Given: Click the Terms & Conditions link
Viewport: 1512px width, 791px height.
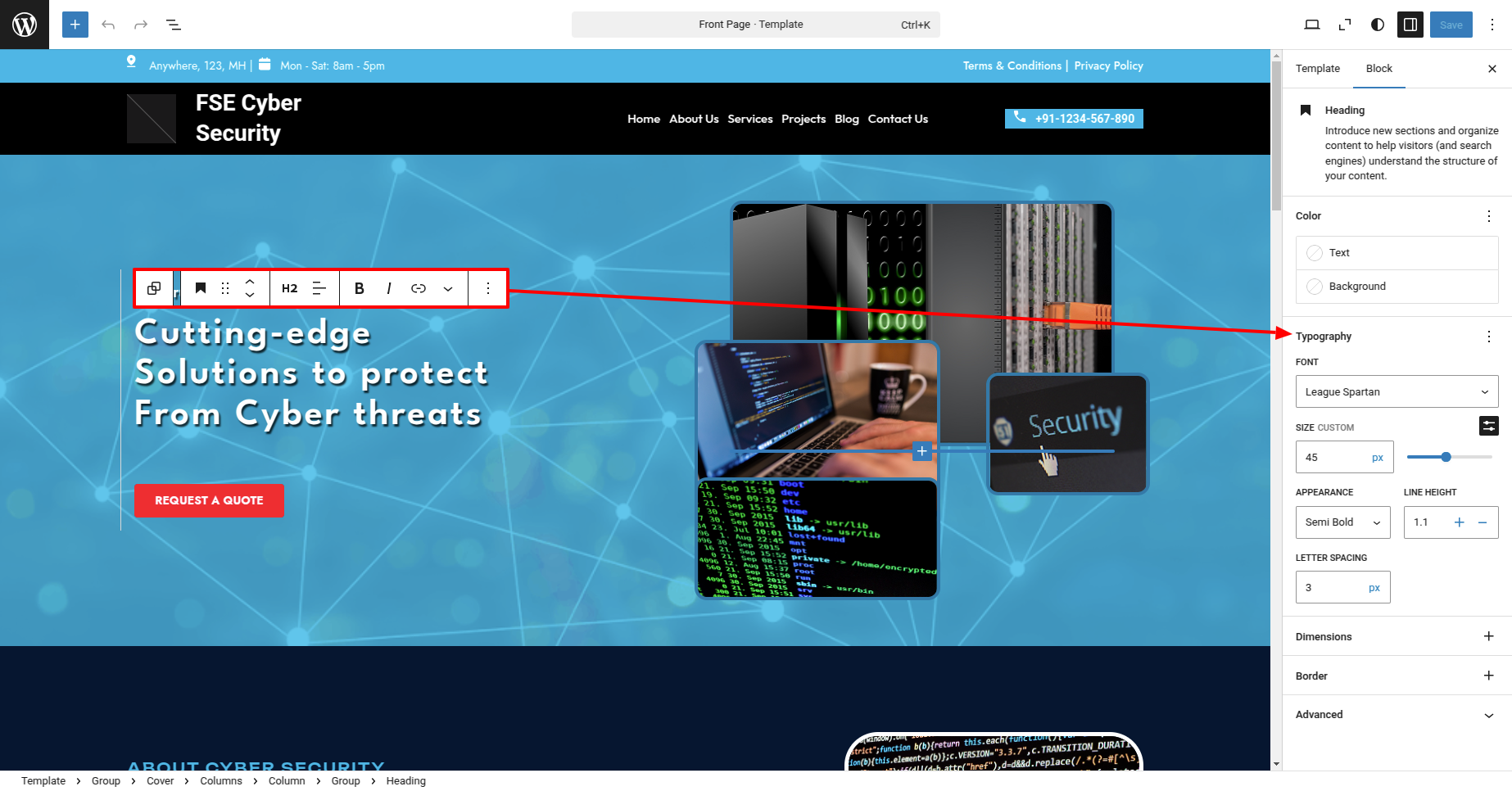Looking at the screenshot, I should click(x=1012, y=66).
